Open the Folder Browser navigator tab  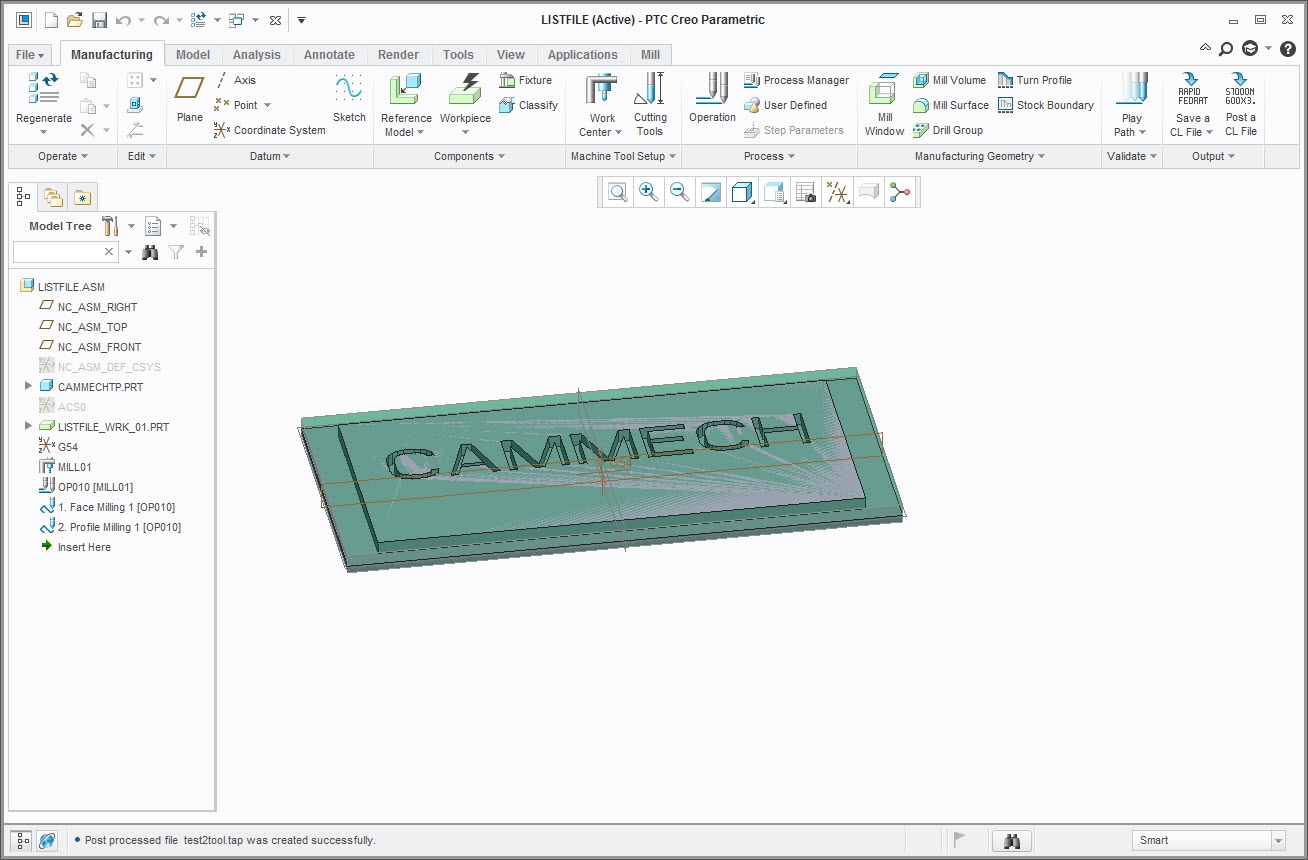pyautogui.click(x=53, y=197)
